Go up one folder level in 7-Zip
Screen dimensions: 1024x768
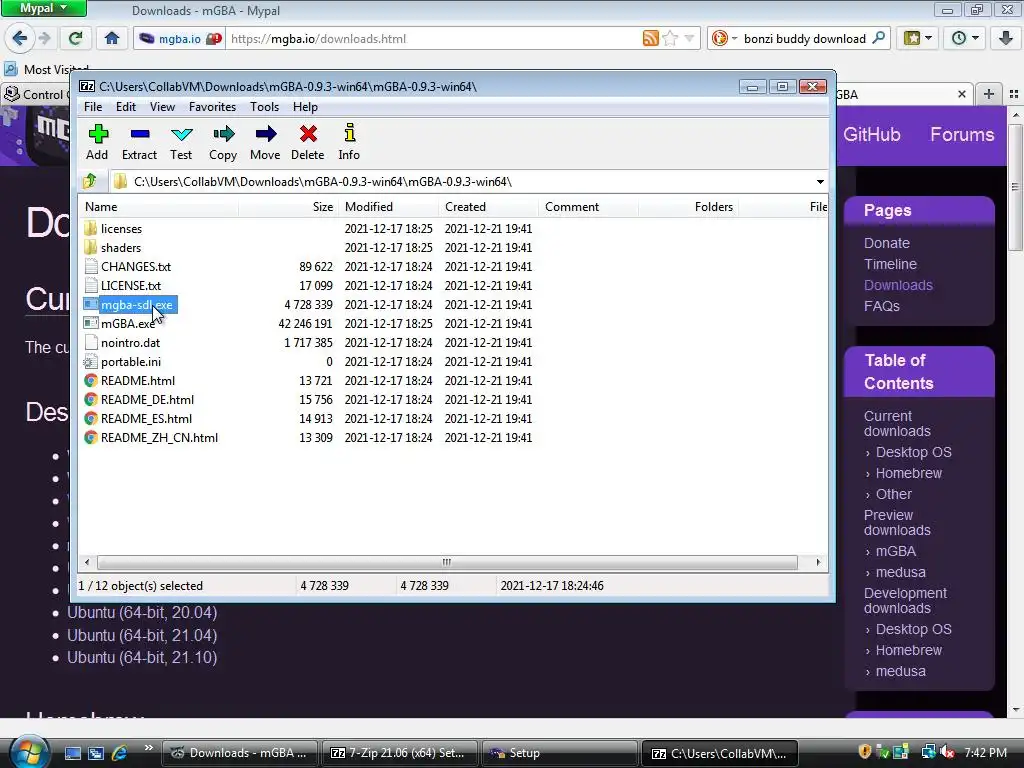[x=90, y=181]
